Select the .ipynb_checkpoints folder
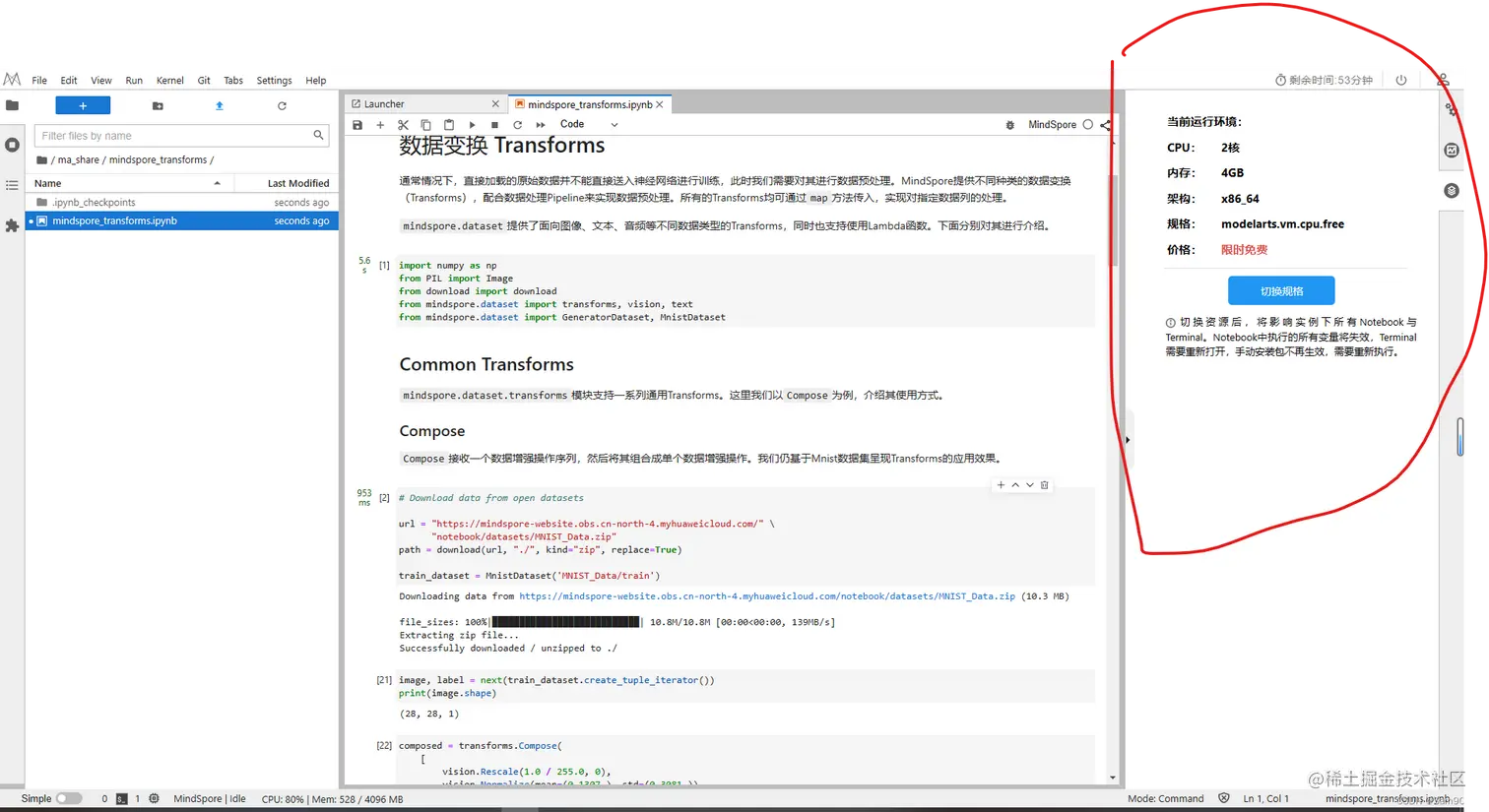This screenshot has width=1489, height=812. point(182,202)
